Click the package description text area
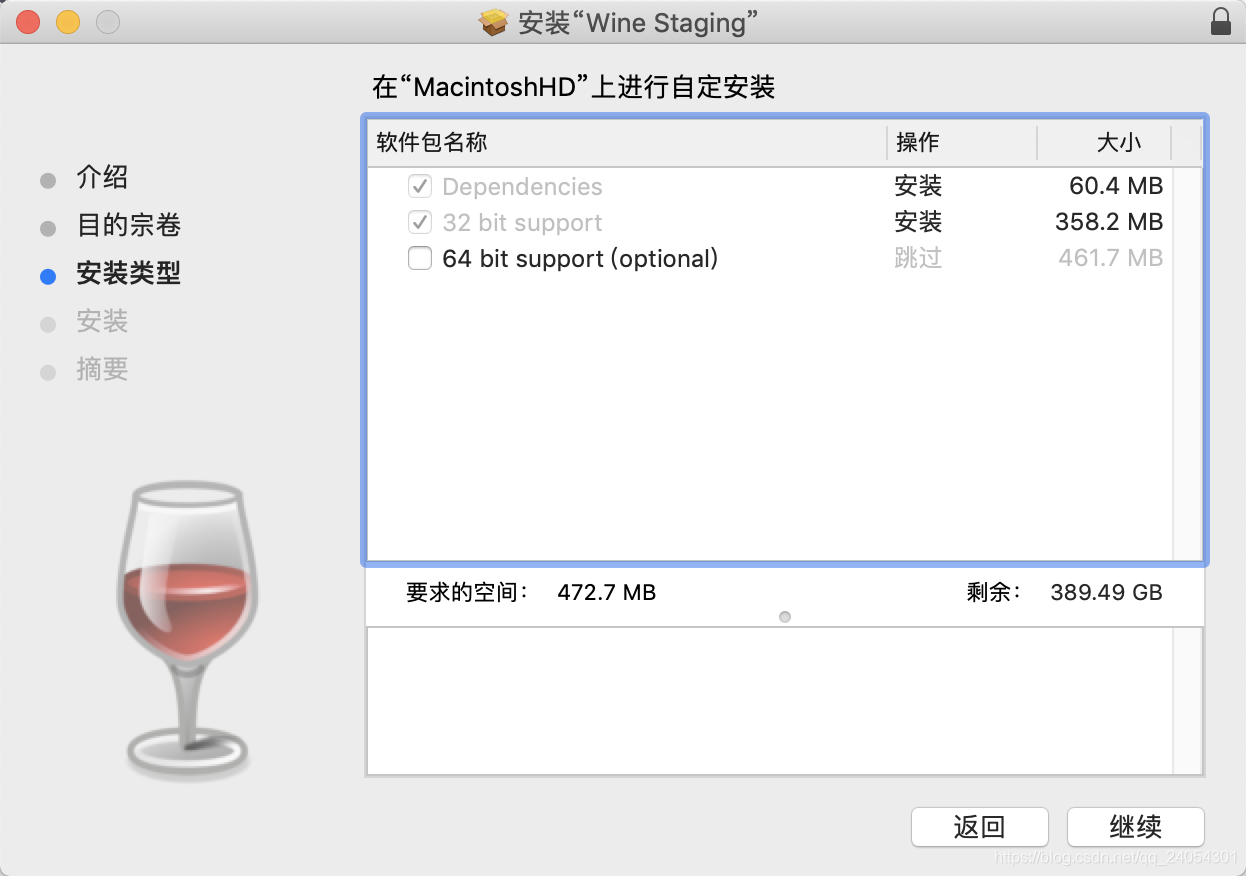This screenshot has width=1246, height=876. [785, 701]
